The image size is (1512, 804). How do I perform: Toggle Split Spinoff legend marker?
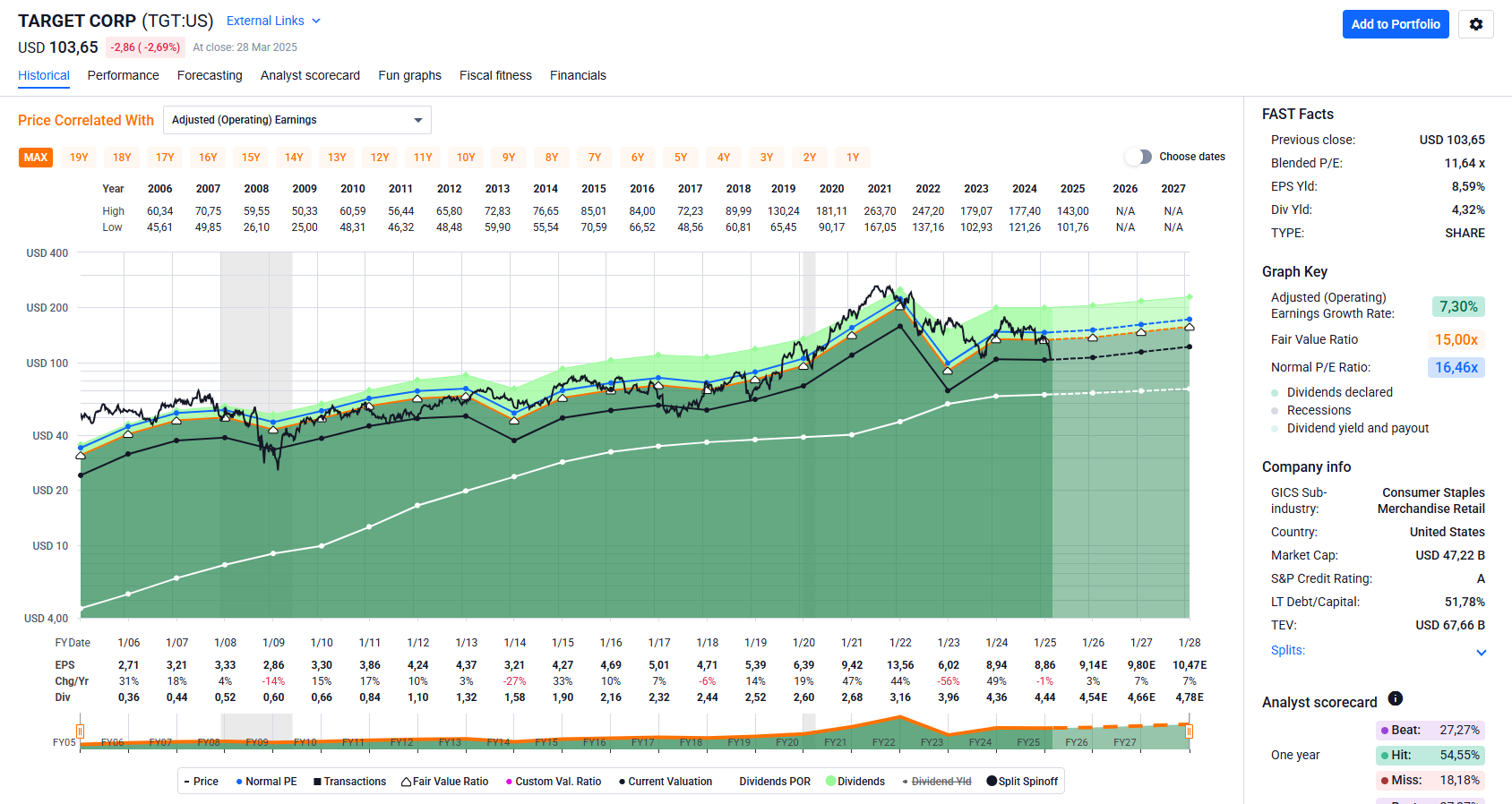click(992, 782)
